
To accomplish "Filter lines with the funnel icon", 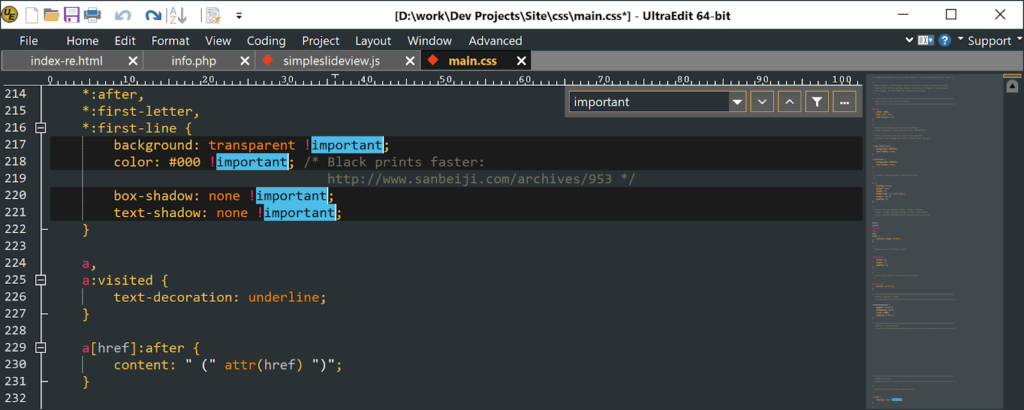I will pyautogui.click(x=816, y=102).
